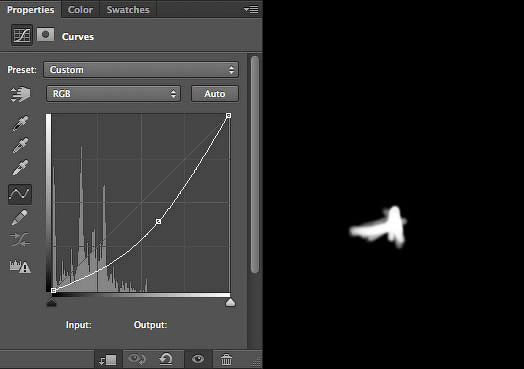Click the view previous state icon
The width and height of the screenshot is (524, 369).
(x=136, y=359)
